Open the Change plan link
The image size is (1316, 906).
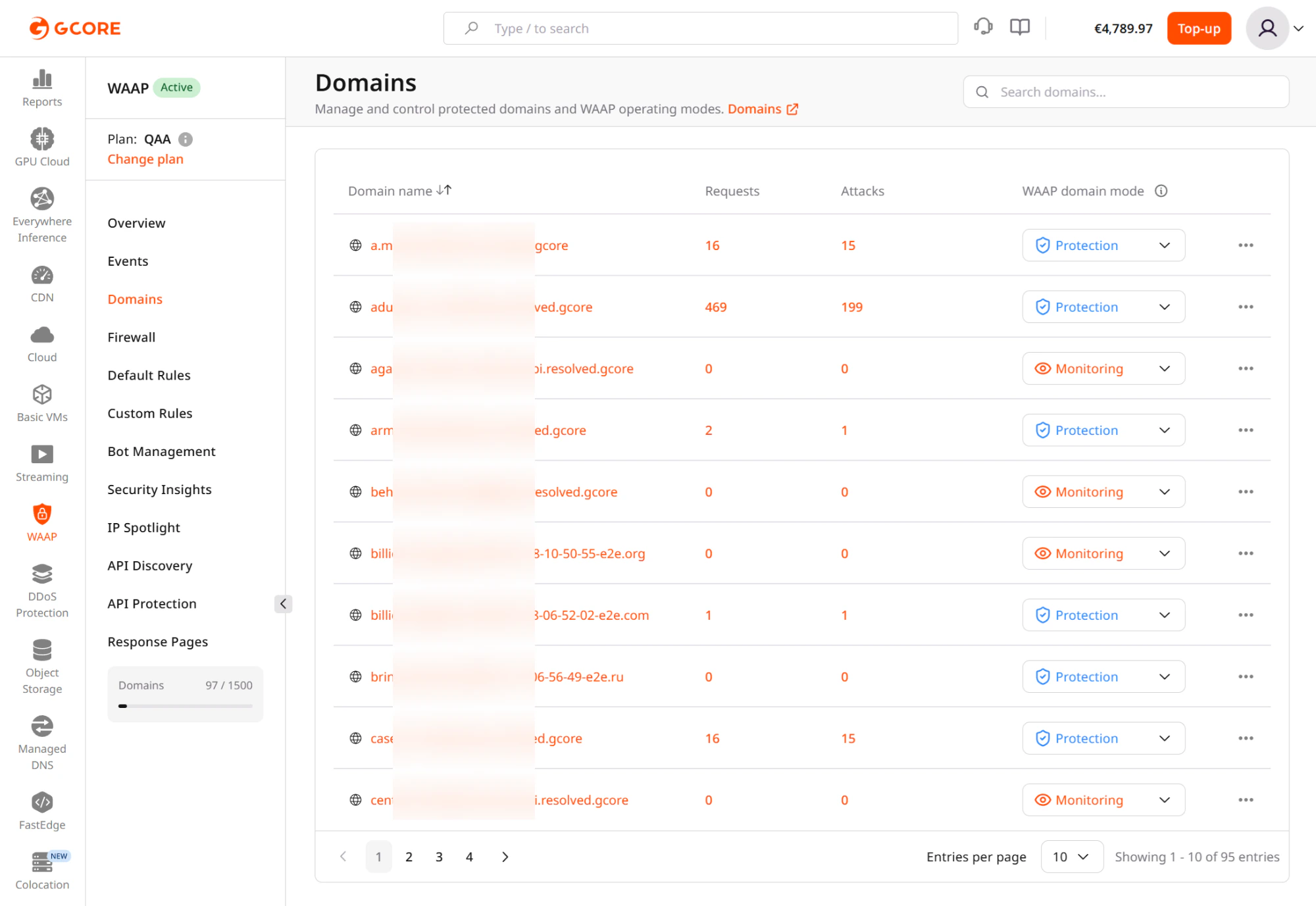[x=145, y=159]
